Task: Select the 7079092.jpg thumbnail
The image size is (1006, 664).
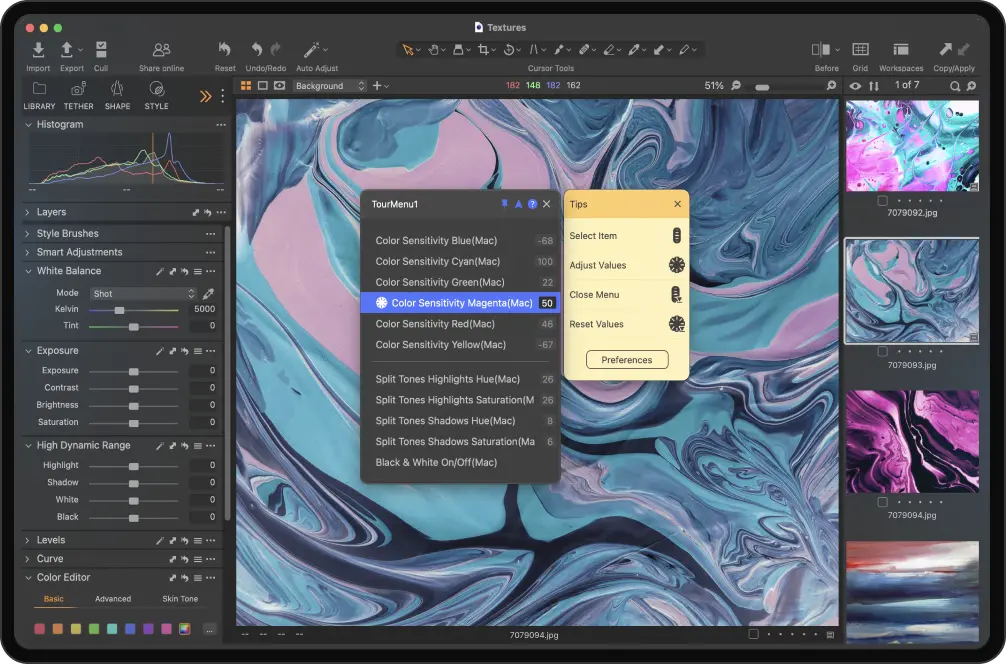Action: [x=912, y=146]
